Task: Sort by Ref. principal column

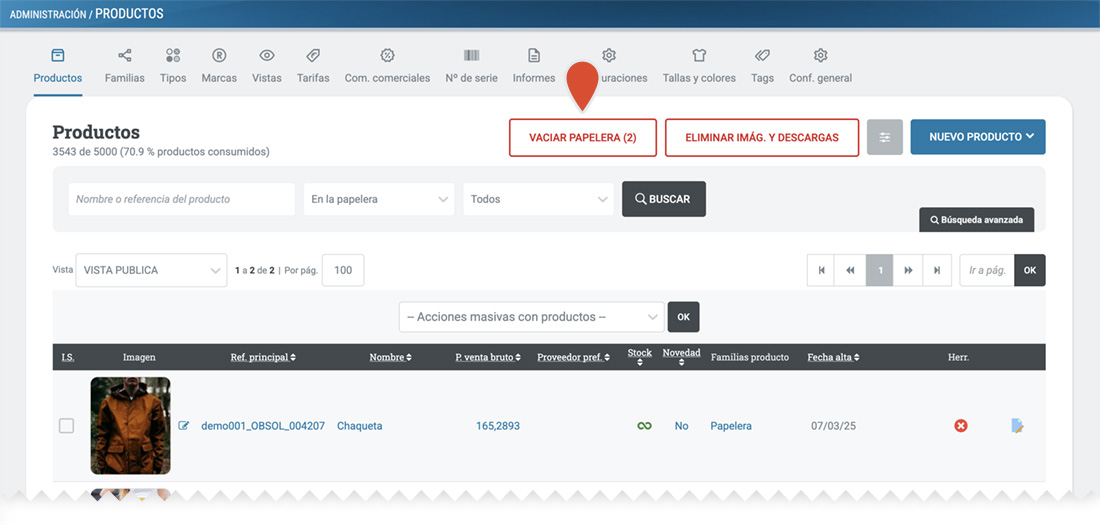Action: coord(263,357)
